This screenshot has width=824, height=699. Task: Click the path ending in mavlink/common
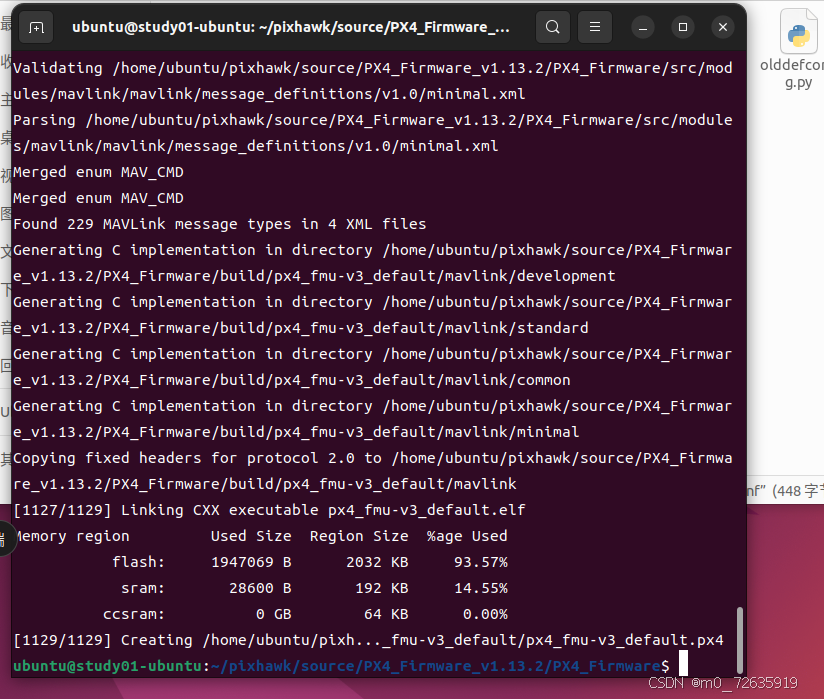click(292, 380)
